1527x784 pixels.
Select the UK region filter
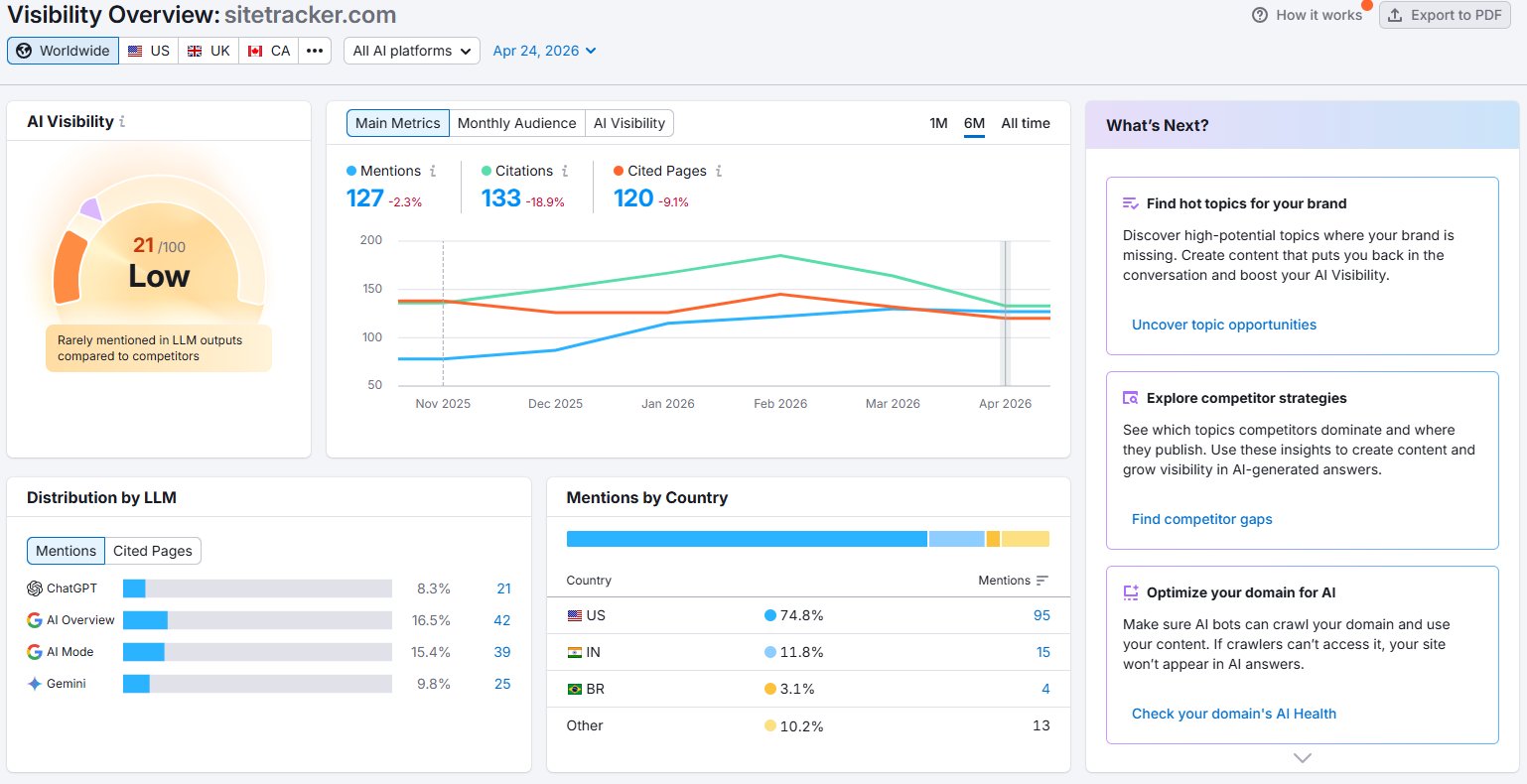tap(208, 51)
